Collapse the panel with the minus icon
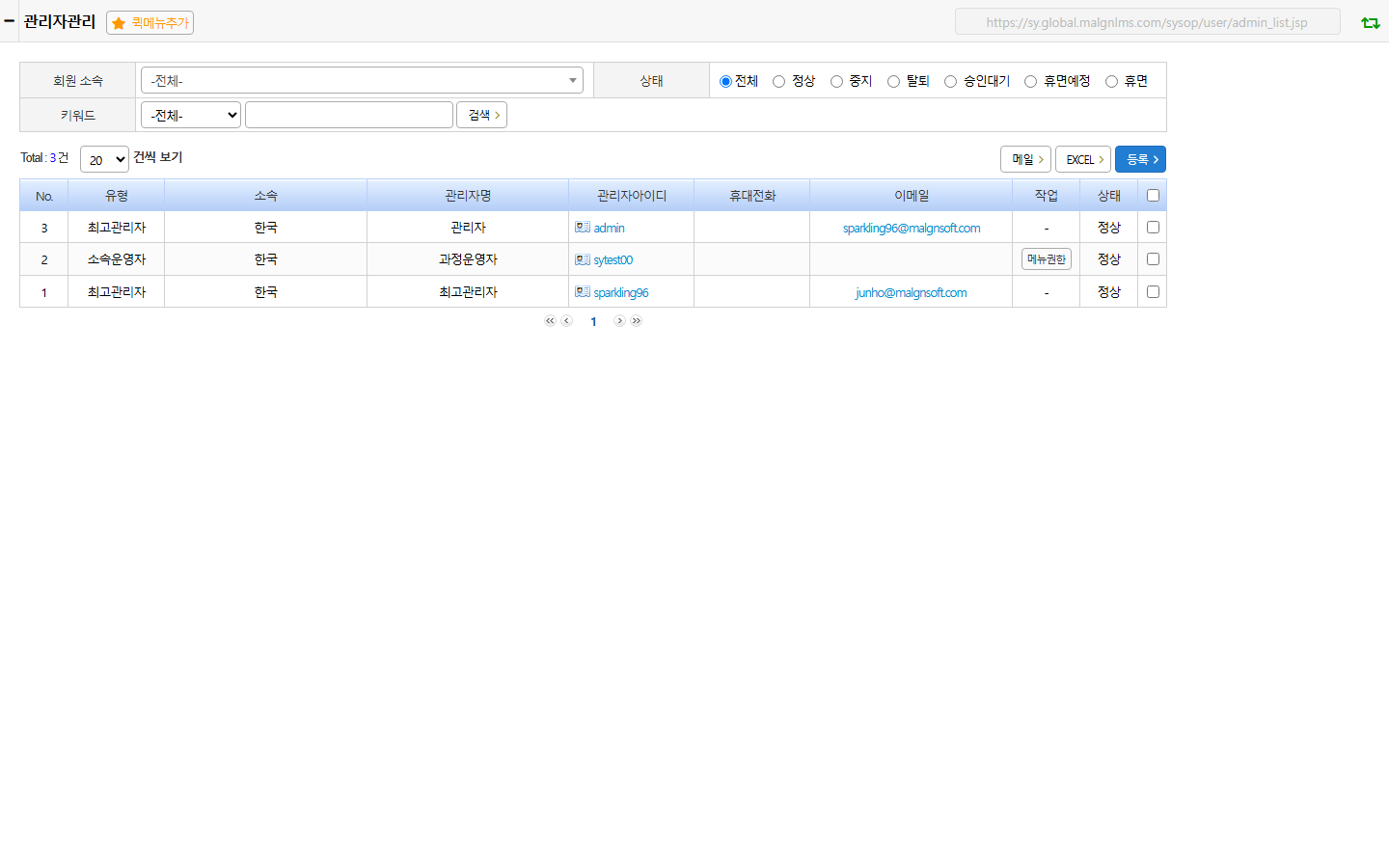 click(x=10, y=21)
